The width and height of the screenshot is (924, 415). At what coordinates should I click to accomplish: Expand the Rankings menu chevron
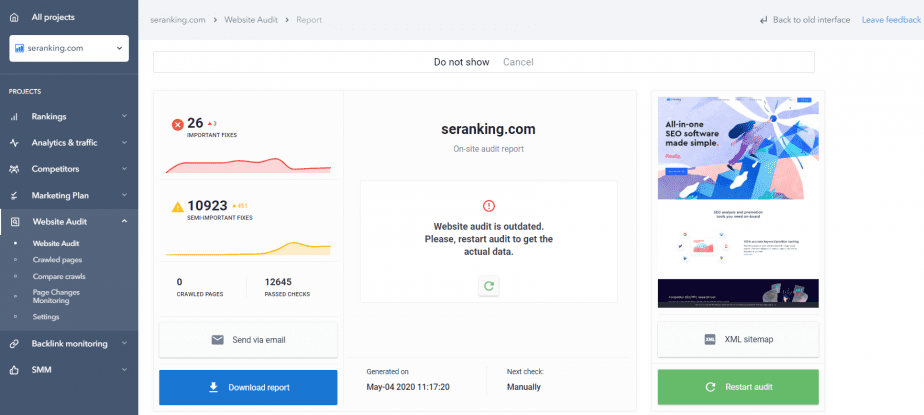(124, 116)
